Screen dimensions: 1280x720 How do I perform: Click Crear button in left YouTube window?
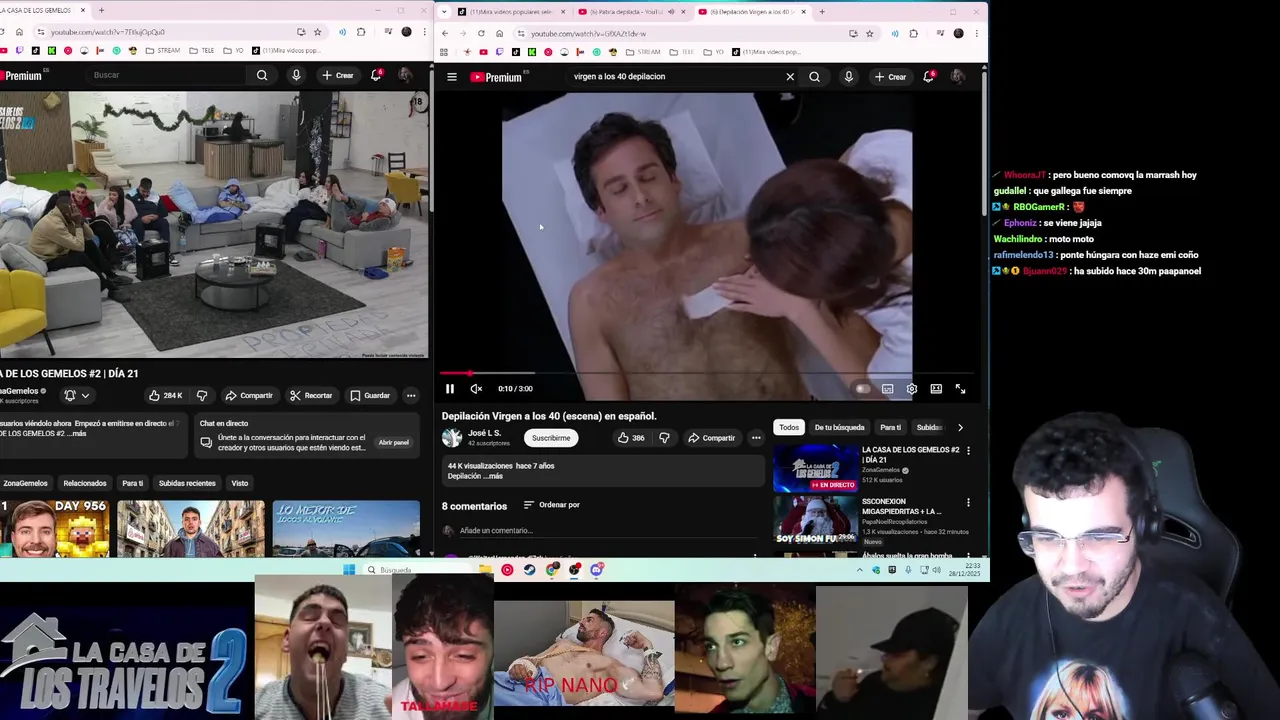[337, 75]
